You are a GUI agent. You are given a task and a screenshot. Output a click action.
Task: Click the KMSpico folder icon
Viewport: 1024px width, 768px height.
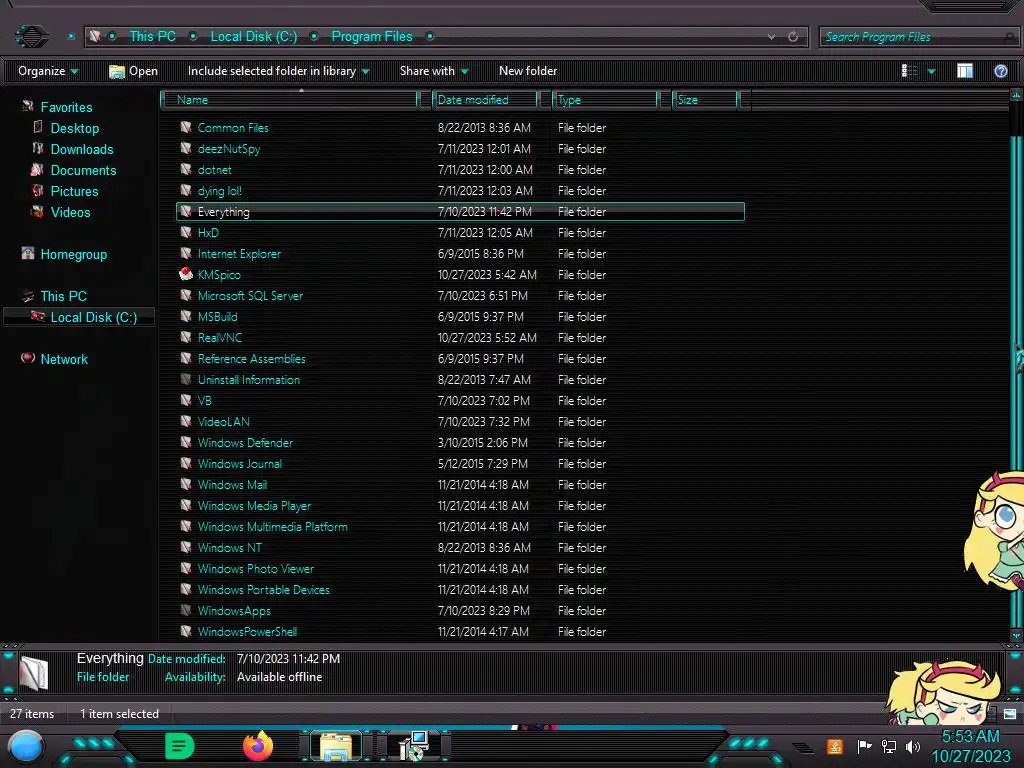(185, 274)
